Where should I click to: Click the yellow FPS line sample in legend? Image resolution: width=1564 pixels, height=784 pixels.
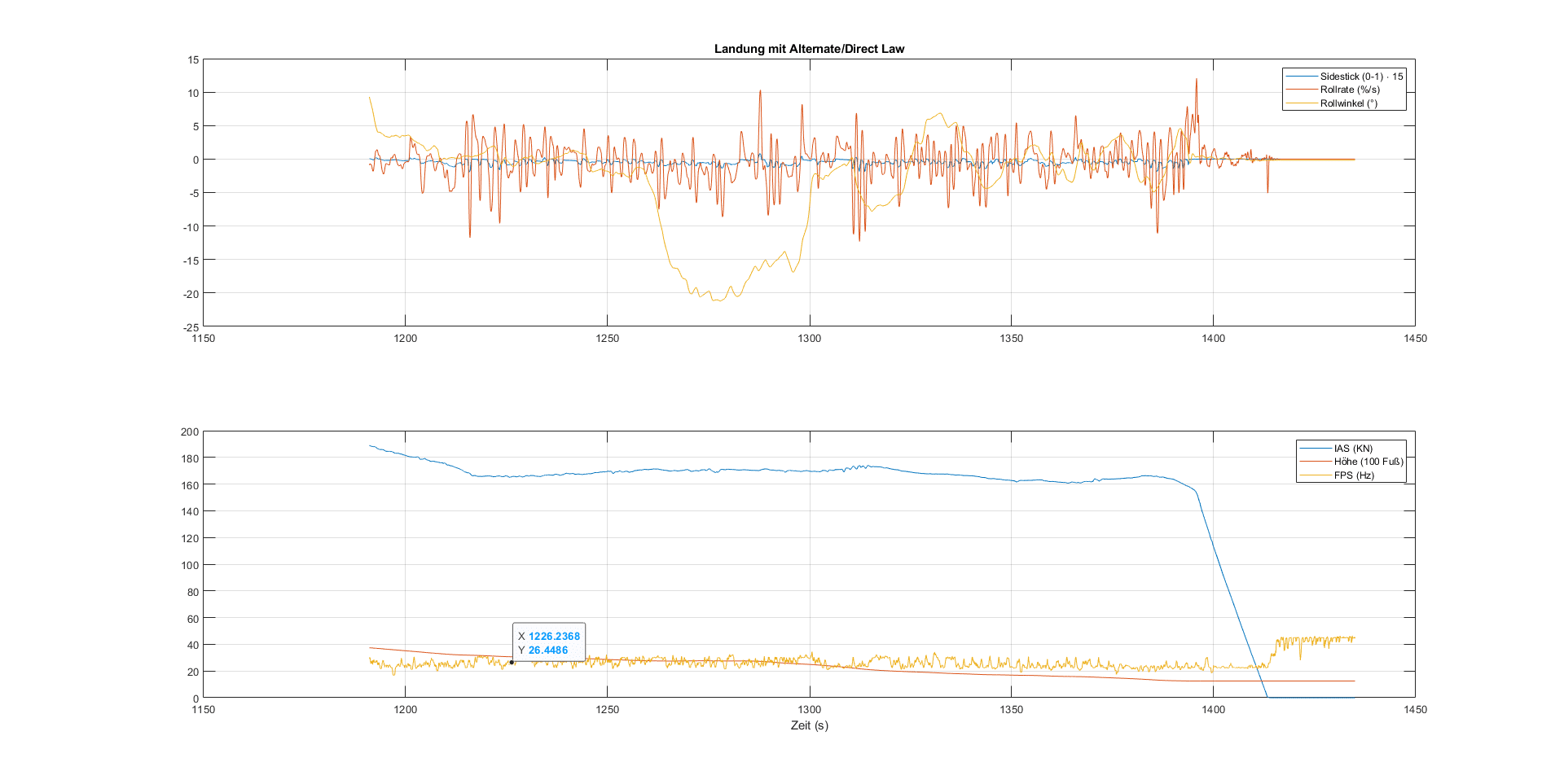pos(1315,475)
